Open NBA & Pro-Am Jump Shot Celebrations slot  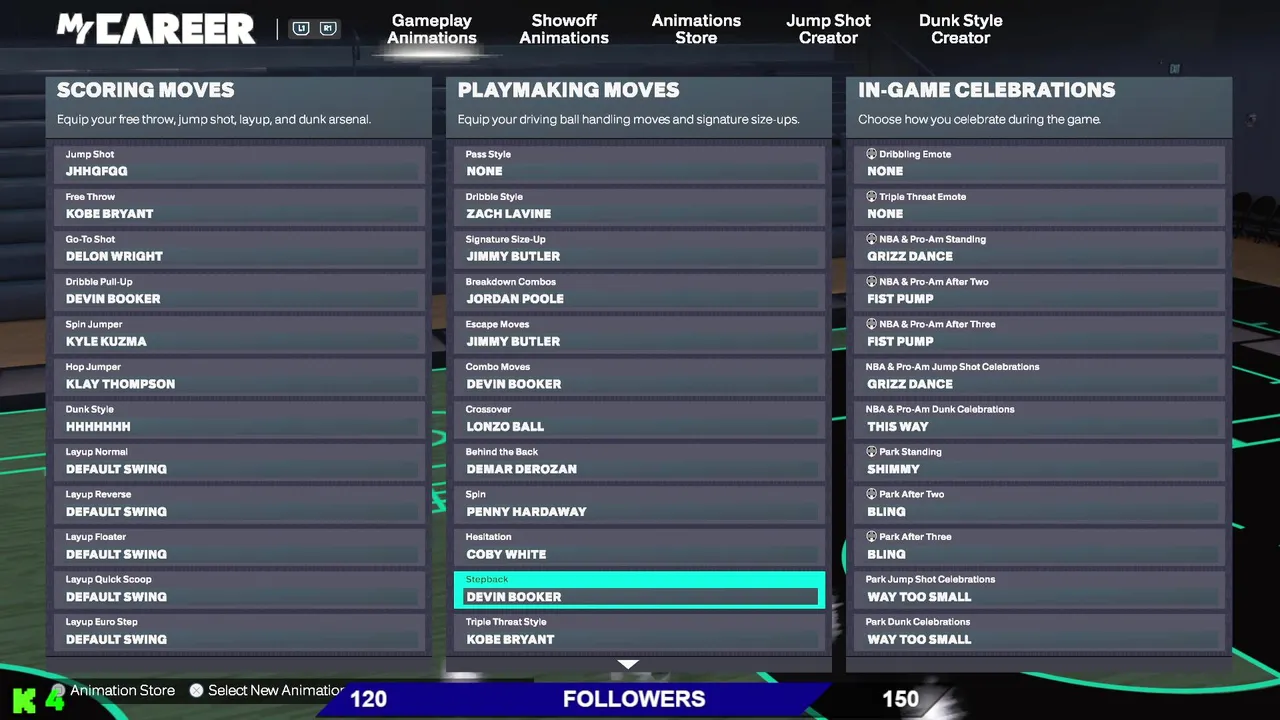1040,377
